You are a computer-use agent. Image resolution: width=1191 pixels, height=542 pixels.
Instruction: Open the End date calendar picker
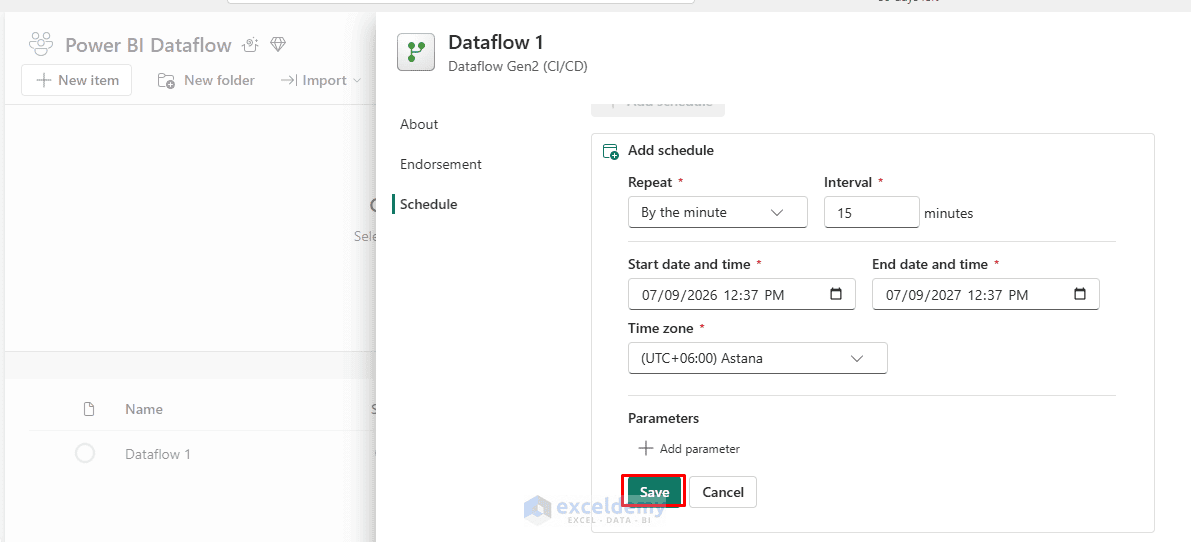(x=1079, y=294)
